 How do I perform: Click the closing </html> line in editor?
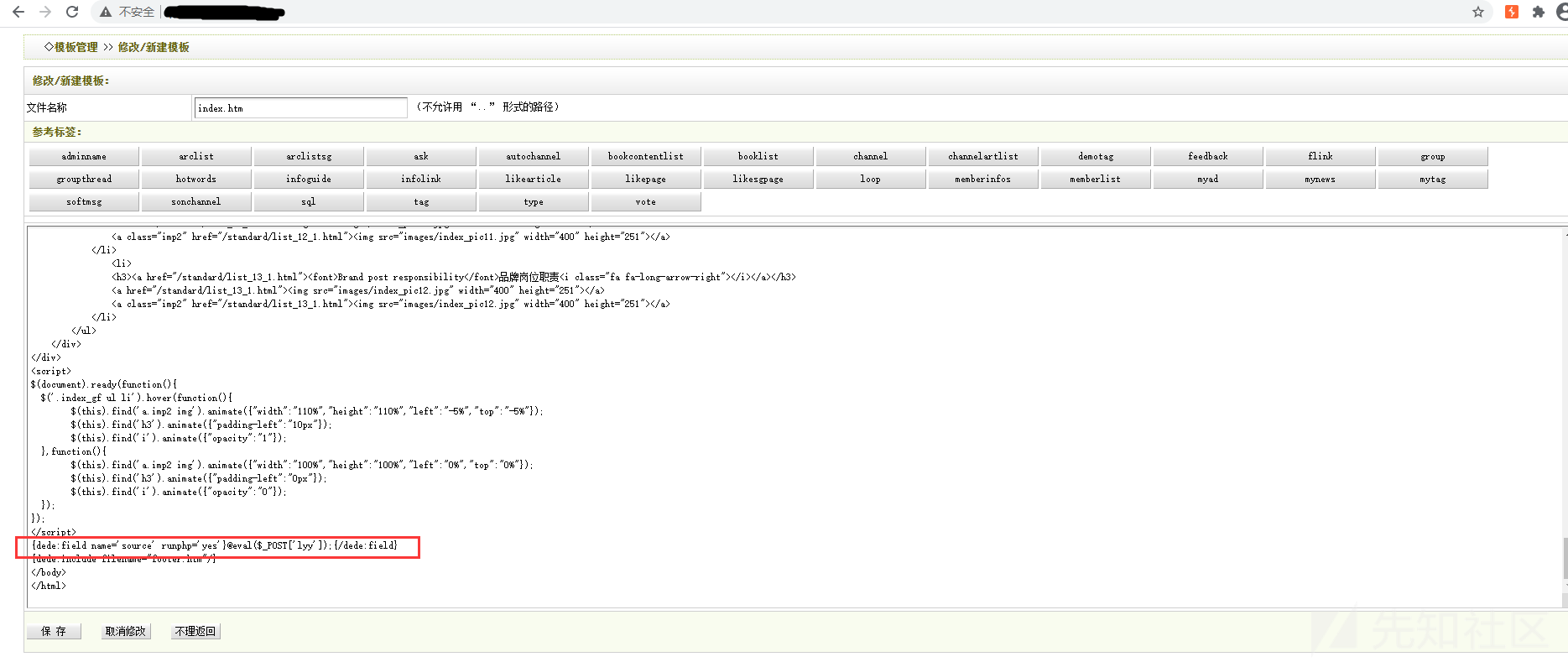click(x=49, y=586)
